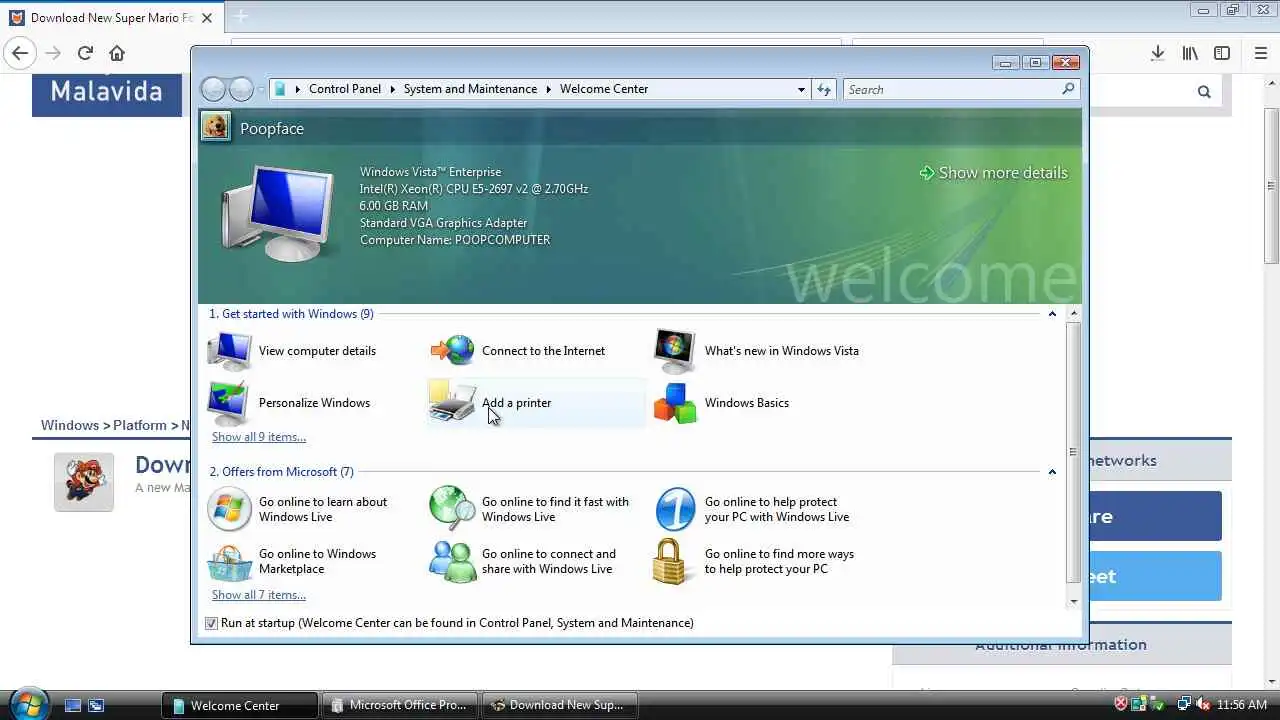This screenshot has height=720, width=1280.
Task: Click the Malavida logo
Action: (x=106, y=92)
